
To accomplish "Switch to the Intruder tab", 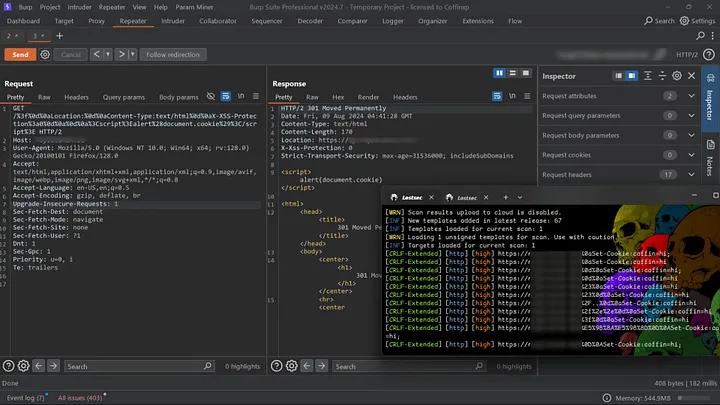I will (173, 21).
